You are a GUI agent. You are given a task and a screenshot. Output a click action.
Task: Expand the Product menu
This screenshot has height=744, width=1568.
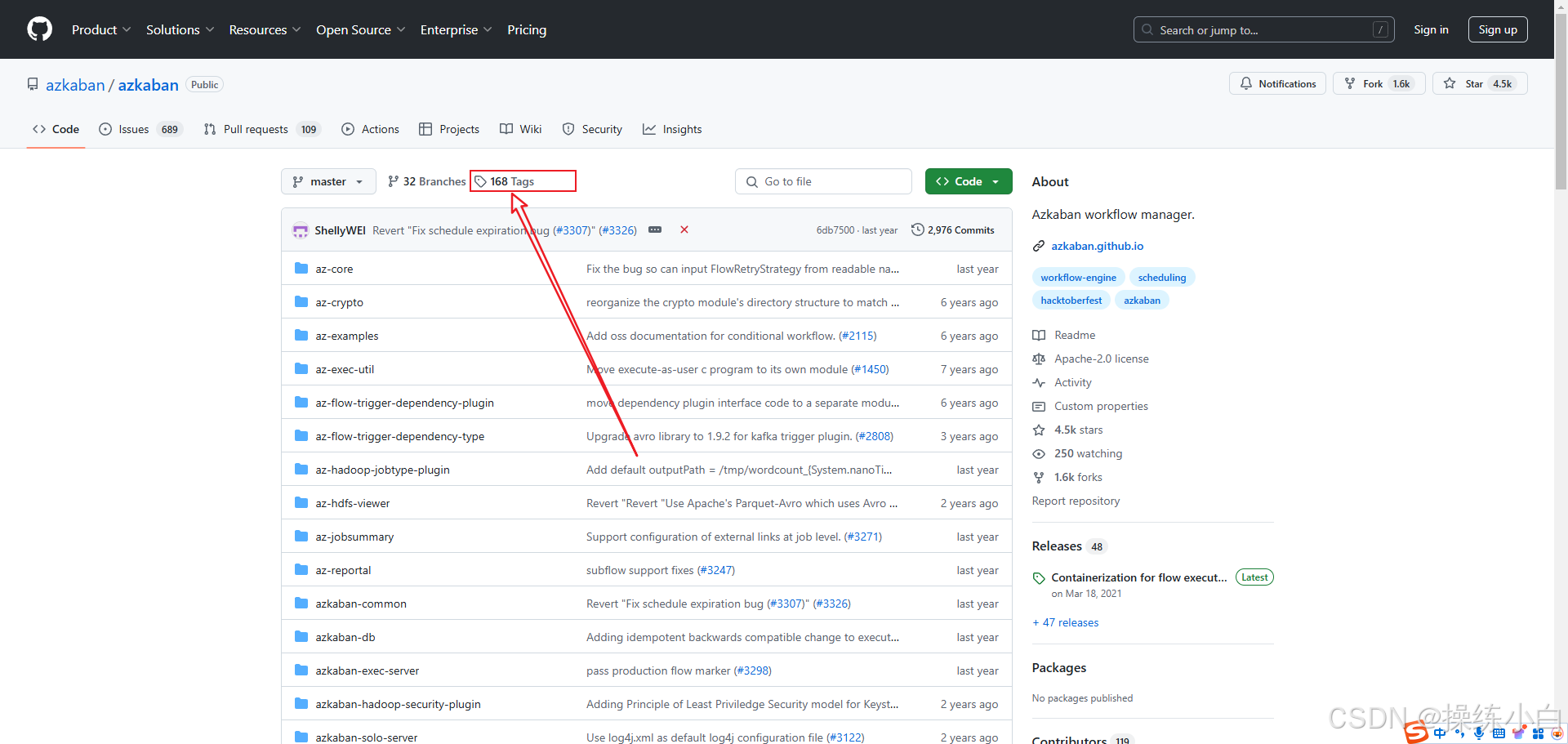click(101, 29)
